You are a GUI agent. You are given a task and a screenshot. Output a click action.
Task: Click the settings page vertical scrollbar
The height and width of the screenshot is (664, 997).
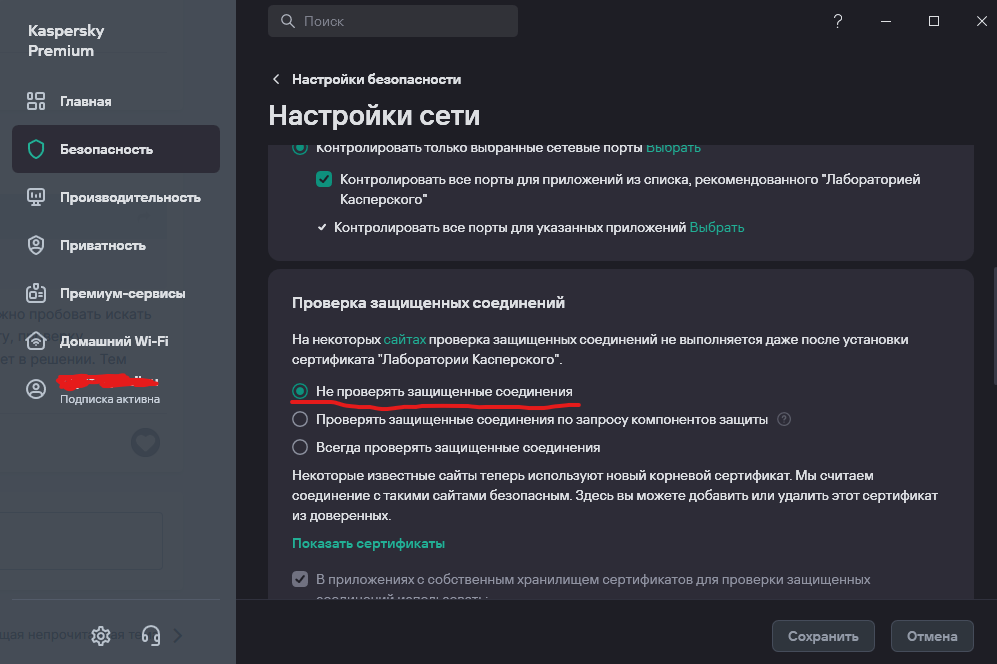994,326
